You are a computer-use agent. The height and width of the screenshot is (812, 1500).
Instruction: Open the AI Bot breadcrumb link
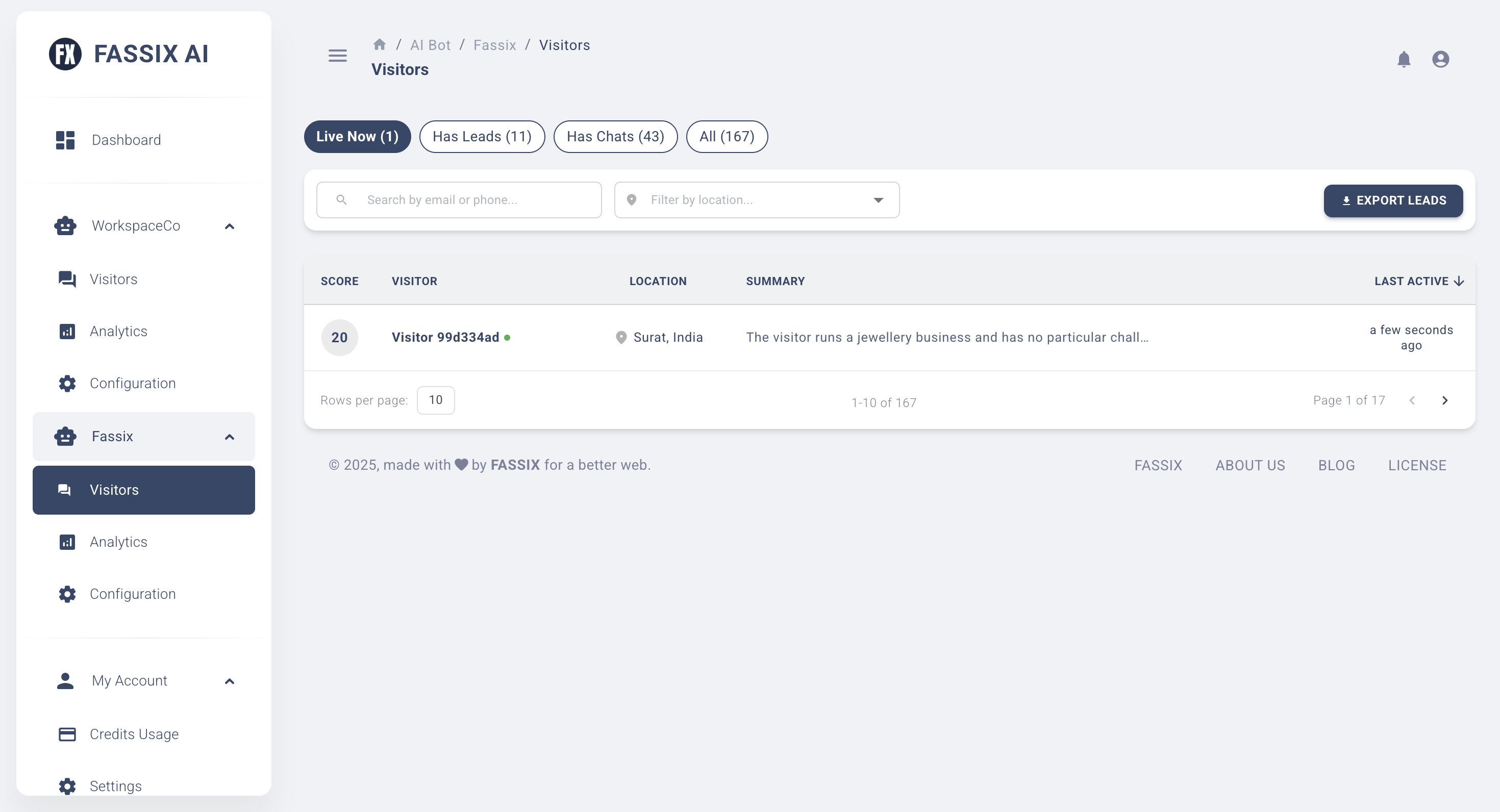coord(430,44)
